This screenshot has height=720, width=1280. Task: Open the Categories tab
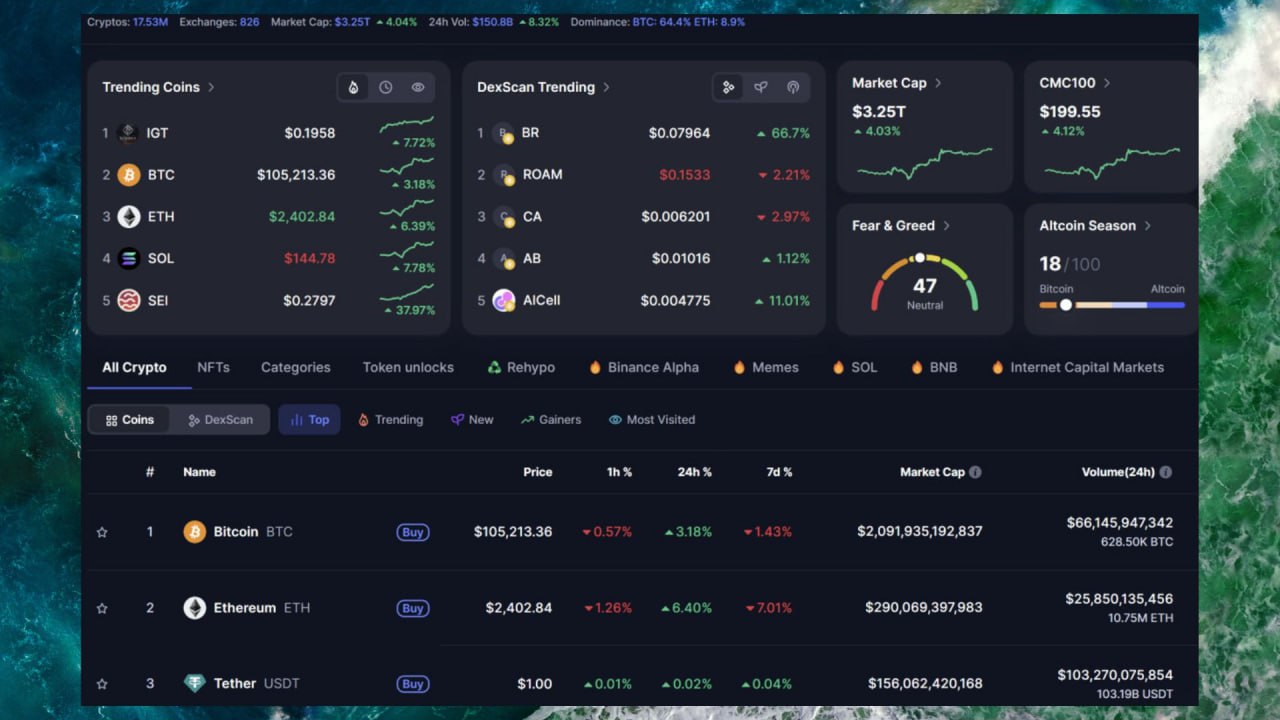click(x=295, y=367)
